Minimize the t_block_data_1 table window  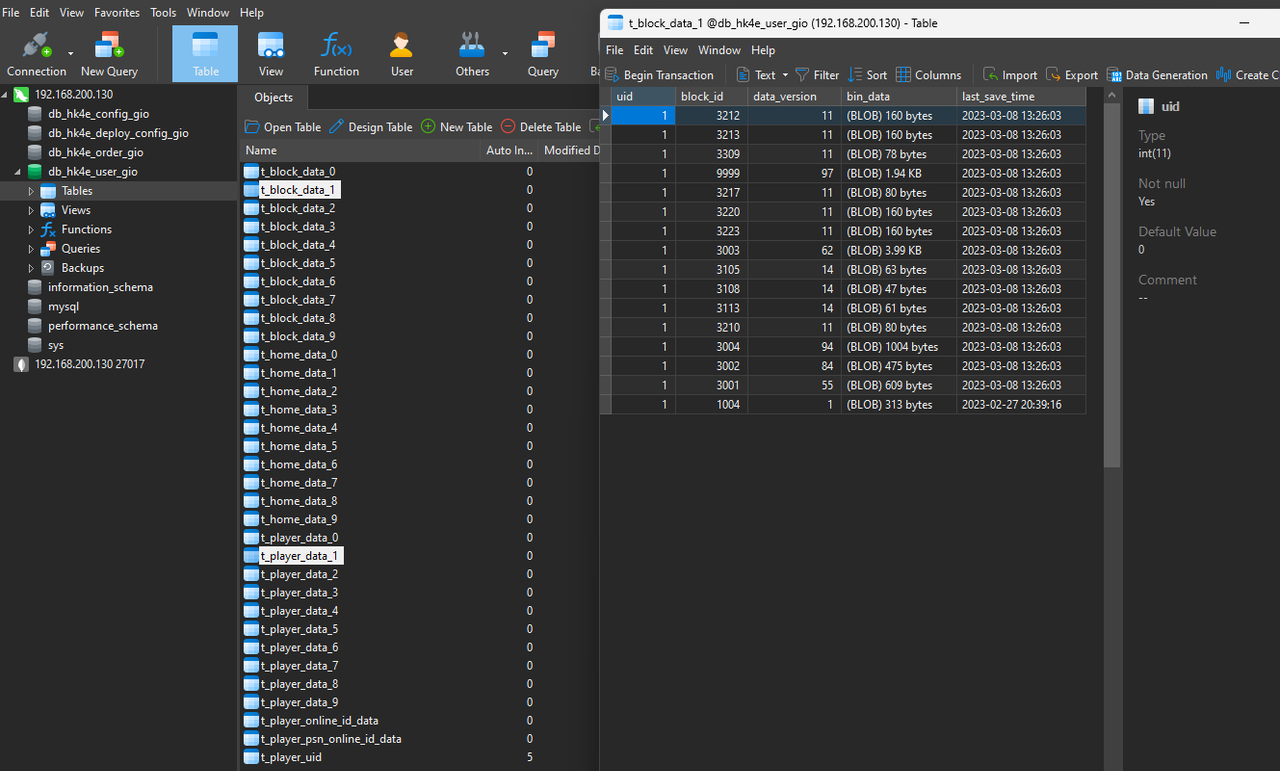[1245, 22]
